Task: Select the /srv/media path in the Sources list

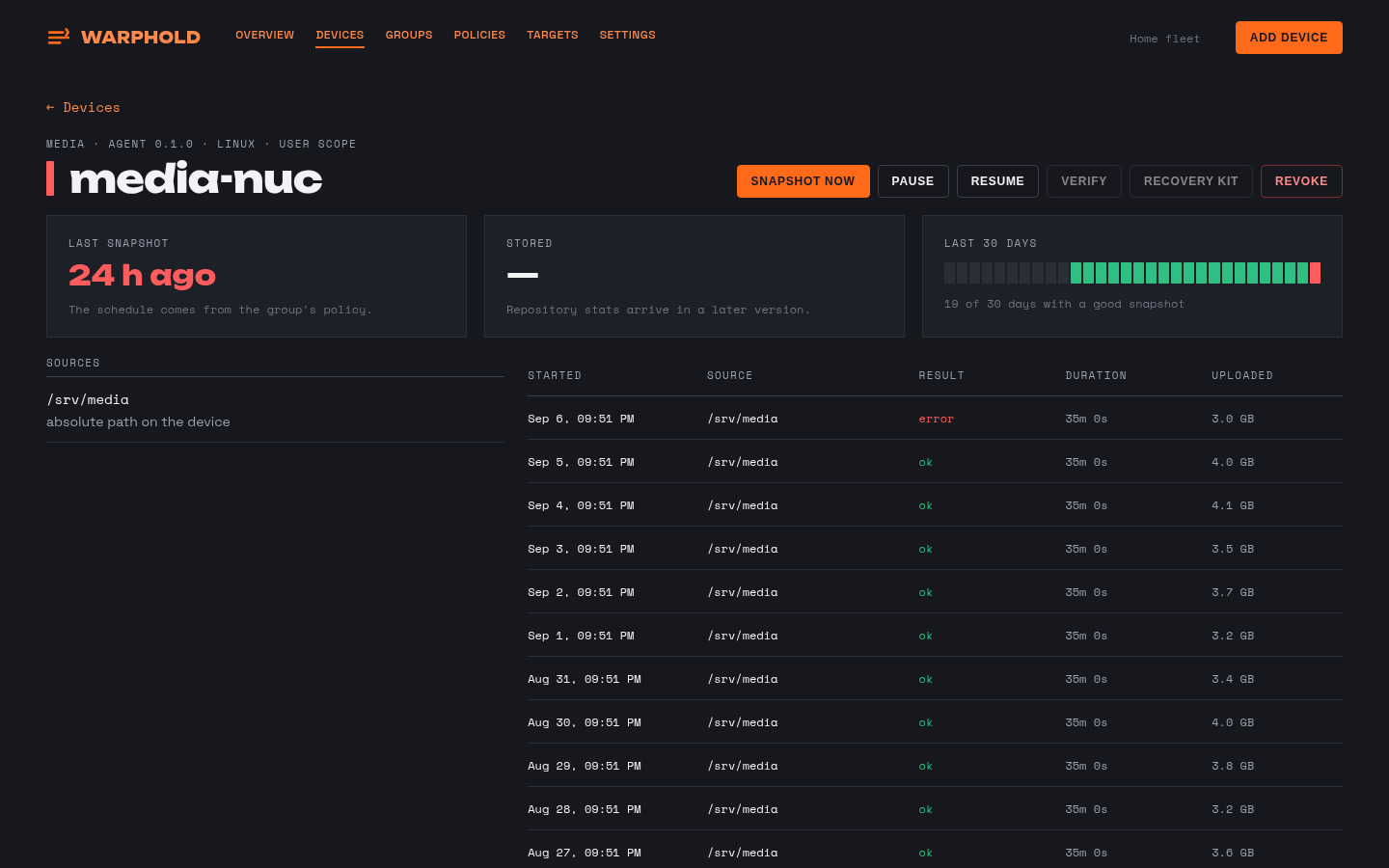Action: coord(88,399)
